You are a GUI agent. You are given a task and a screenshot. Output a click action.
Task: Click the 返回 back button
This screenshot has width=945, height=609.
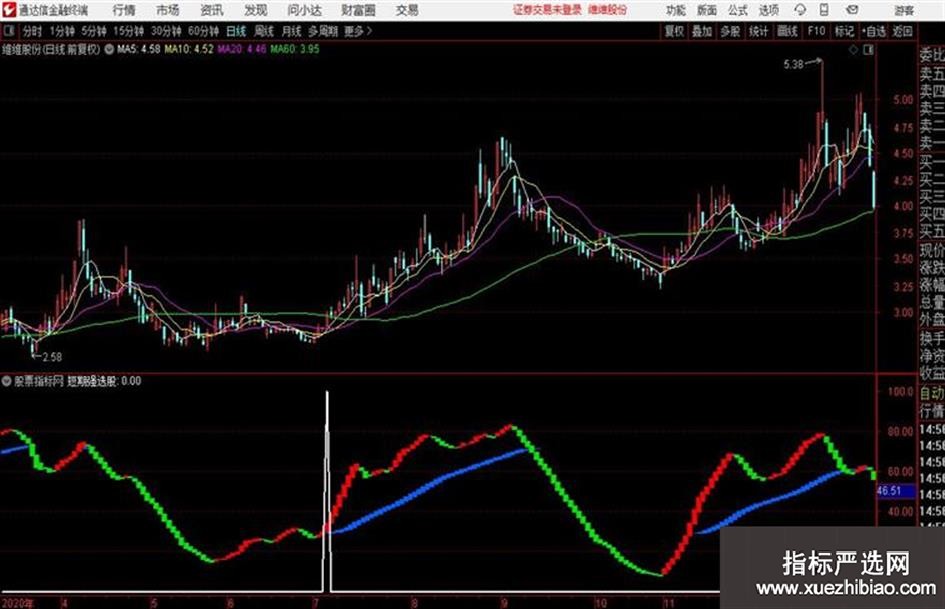(x=902, y=31)
